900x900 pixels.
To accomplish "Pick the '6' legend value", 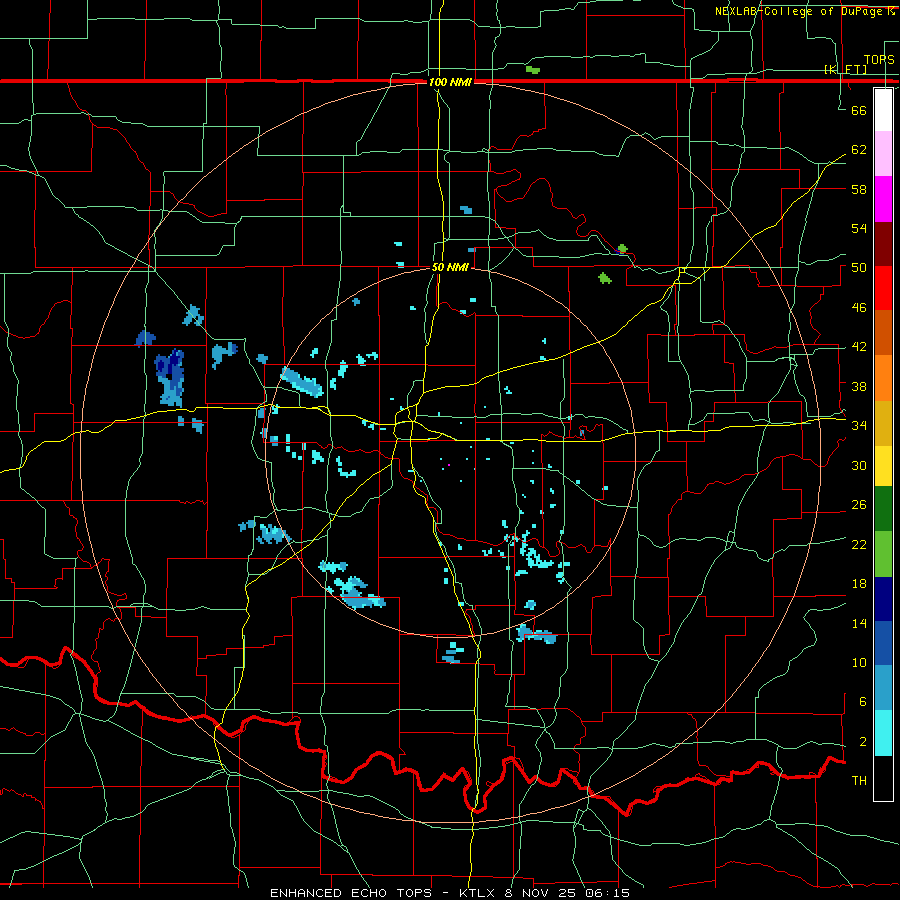I will pyautogui.click(x=863, y=701).
